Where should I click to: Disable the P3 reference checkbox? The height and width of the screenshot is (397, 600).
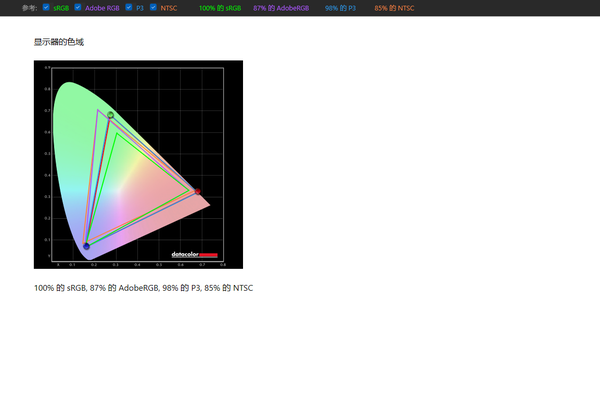click(129, 7)
